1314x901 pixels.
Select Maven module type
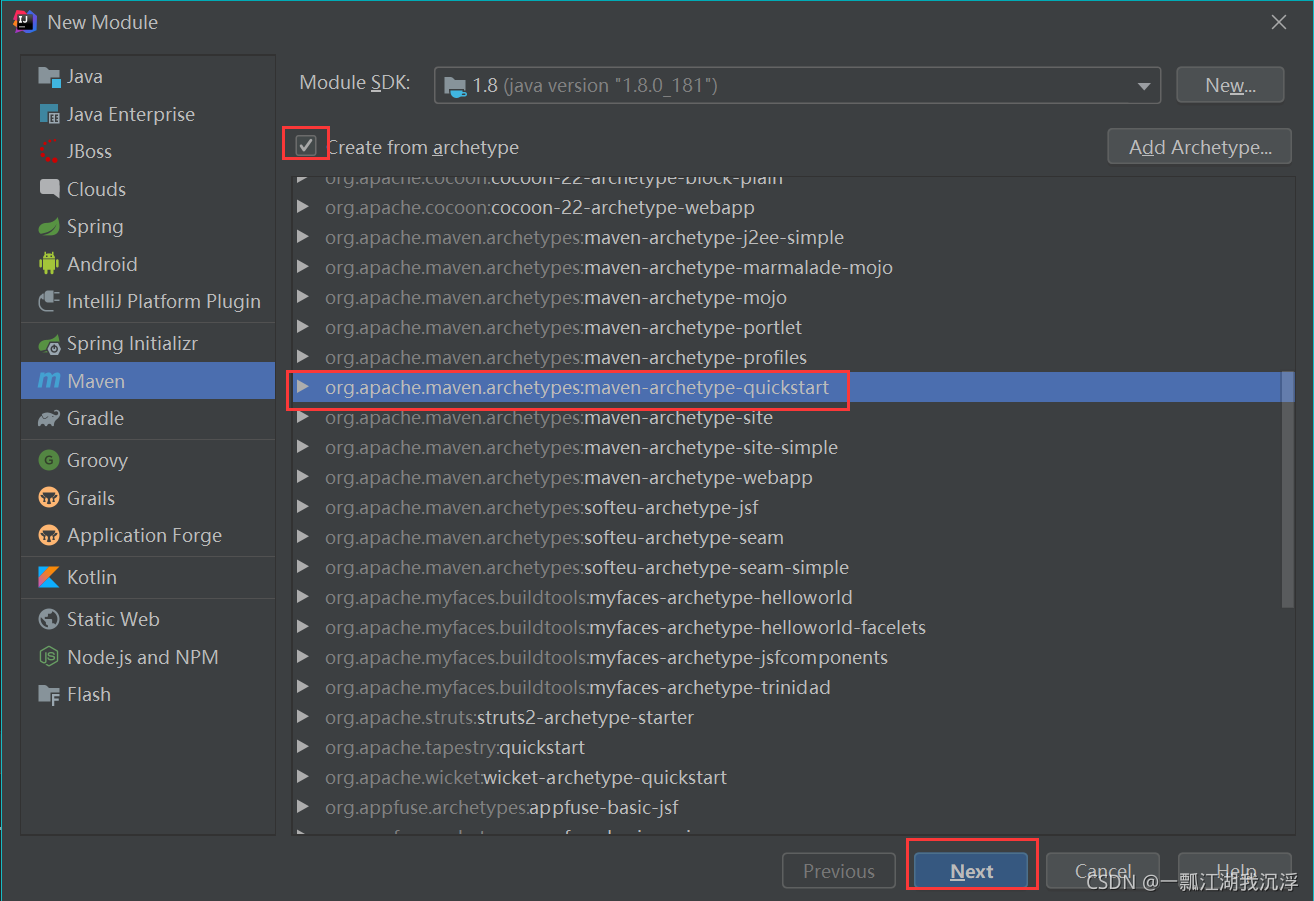coord(148,381)
